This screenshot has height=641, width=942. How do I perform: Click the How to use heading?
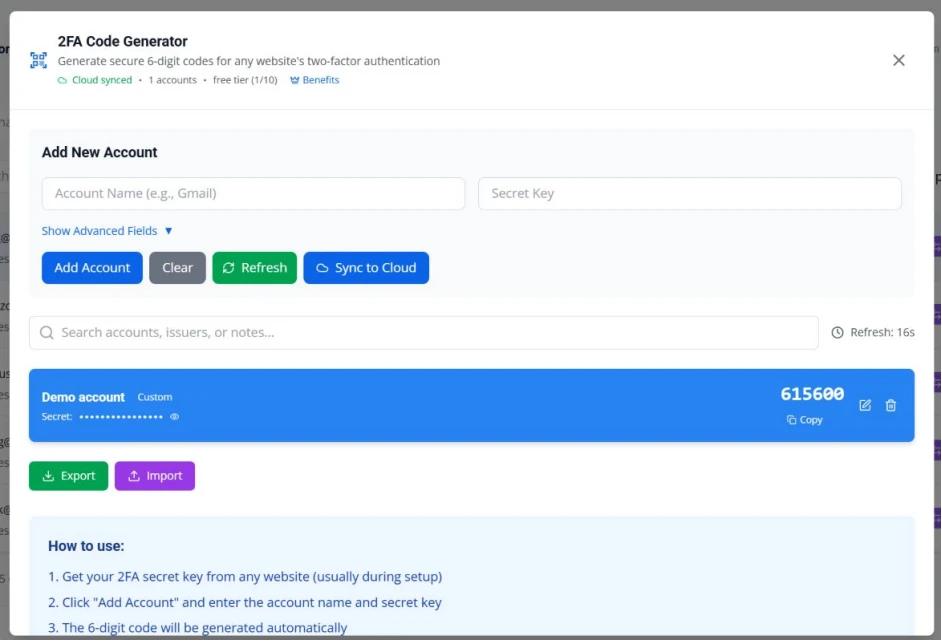pyautogui.click(x=86, y=546)
